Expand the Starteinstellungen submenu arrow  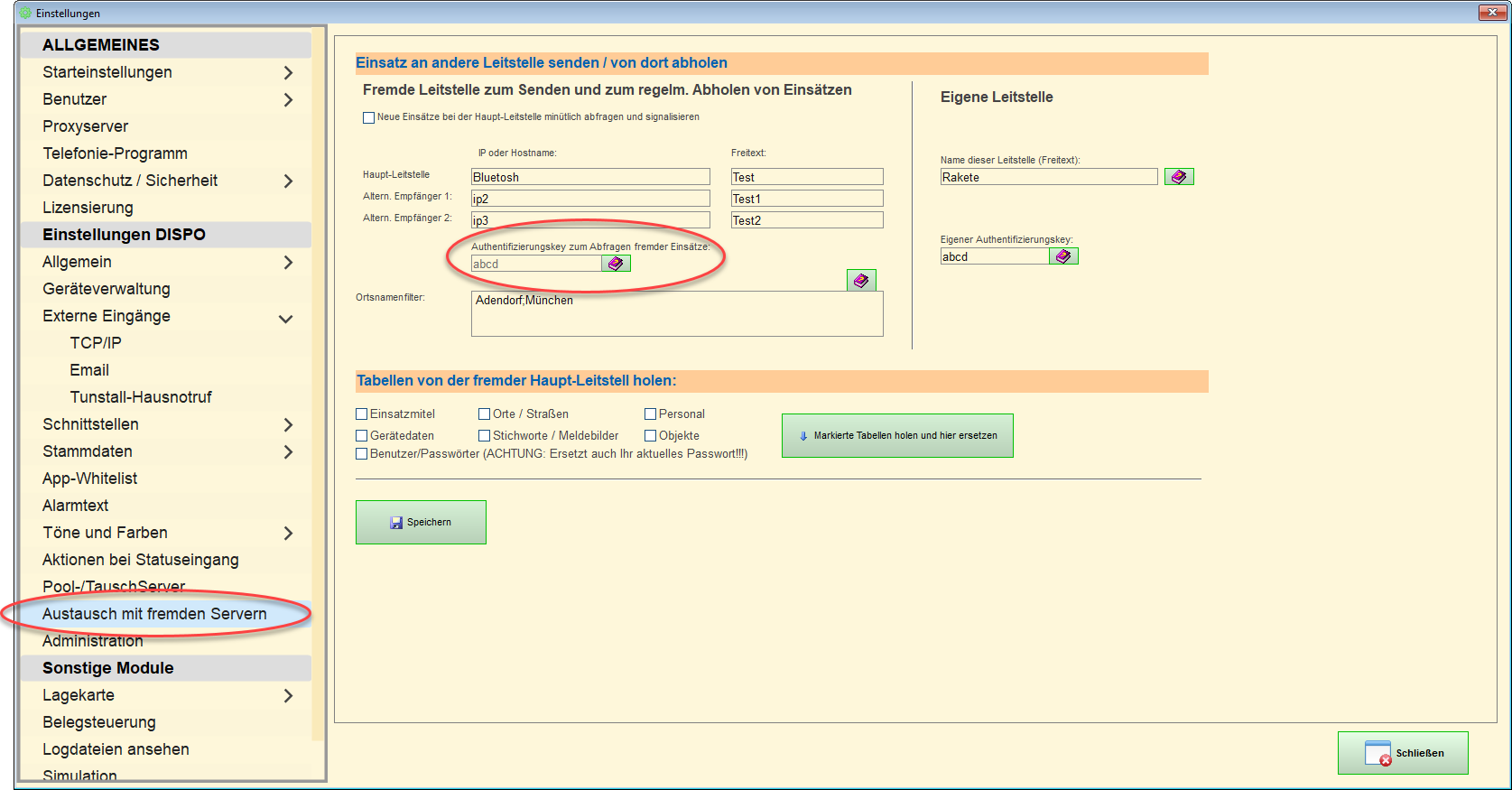click(x=288, y=72)
